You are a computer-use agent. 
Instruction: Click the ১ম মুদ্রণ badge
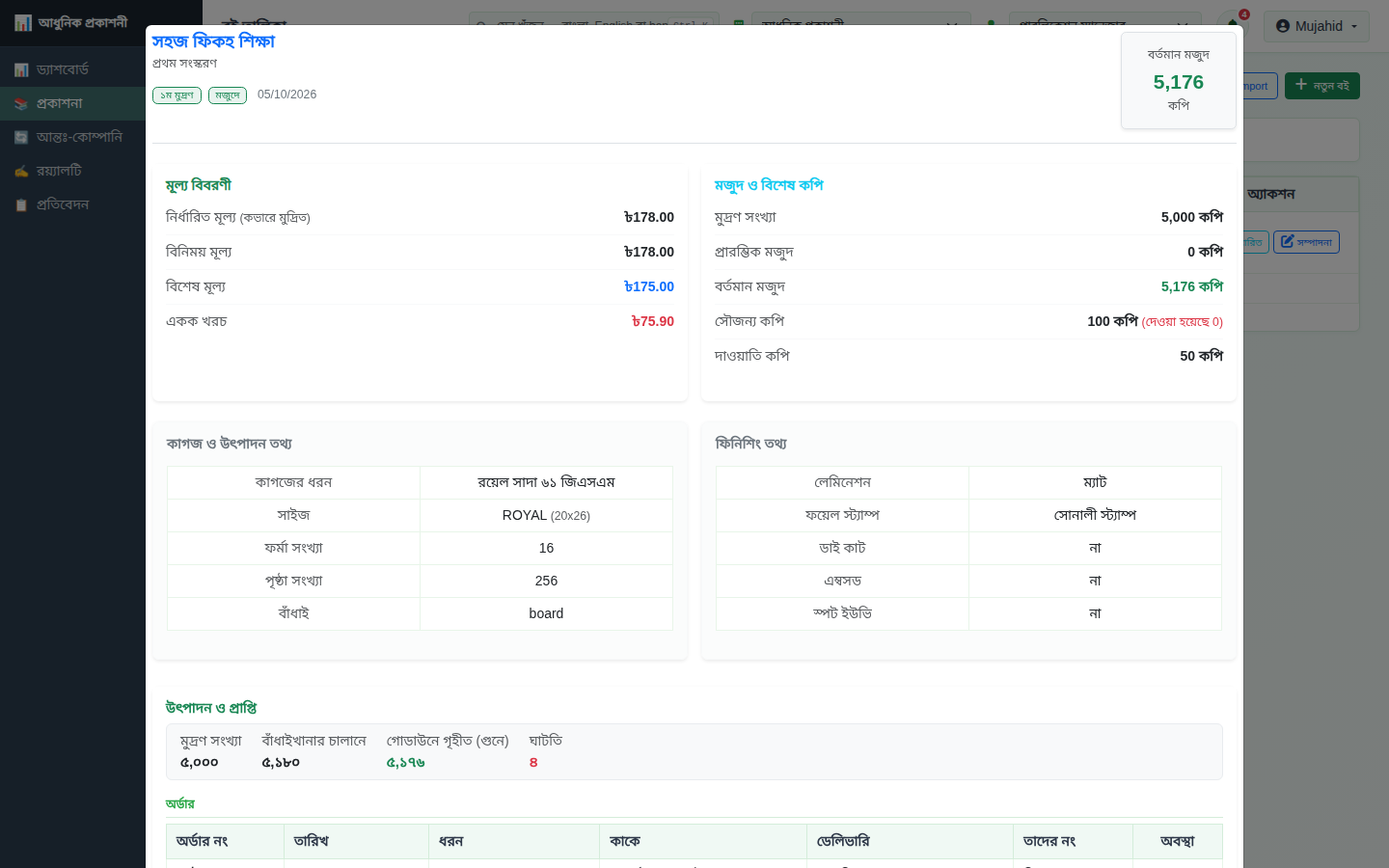click(177, 95)
